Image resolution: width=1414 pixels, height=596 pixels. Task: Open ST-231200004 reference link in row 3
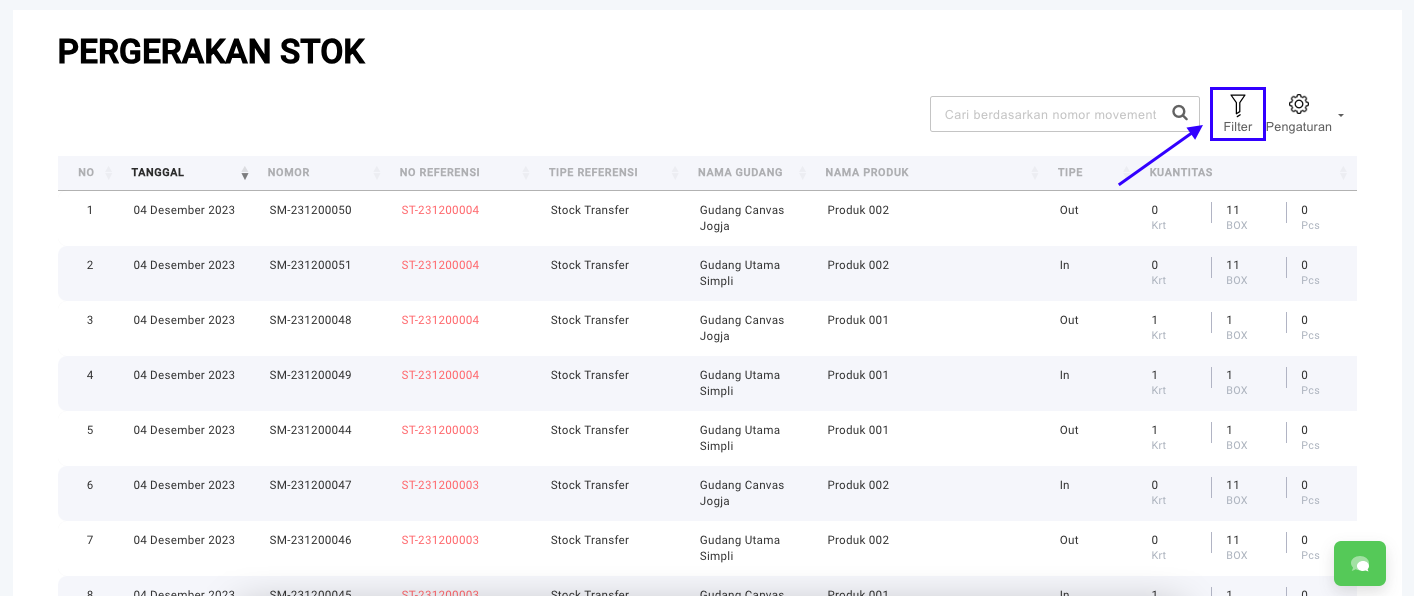(x=440, y=321)
